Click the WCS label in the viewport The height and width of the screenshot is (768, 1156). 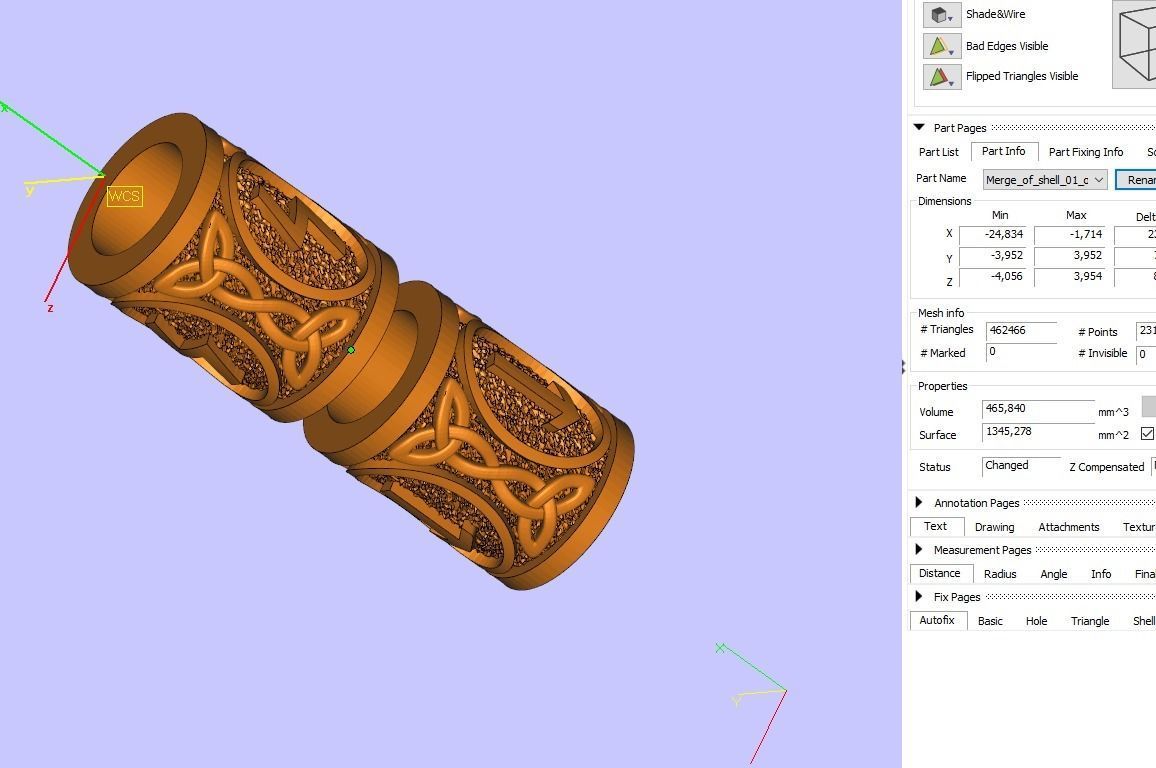tap(124, 196)
